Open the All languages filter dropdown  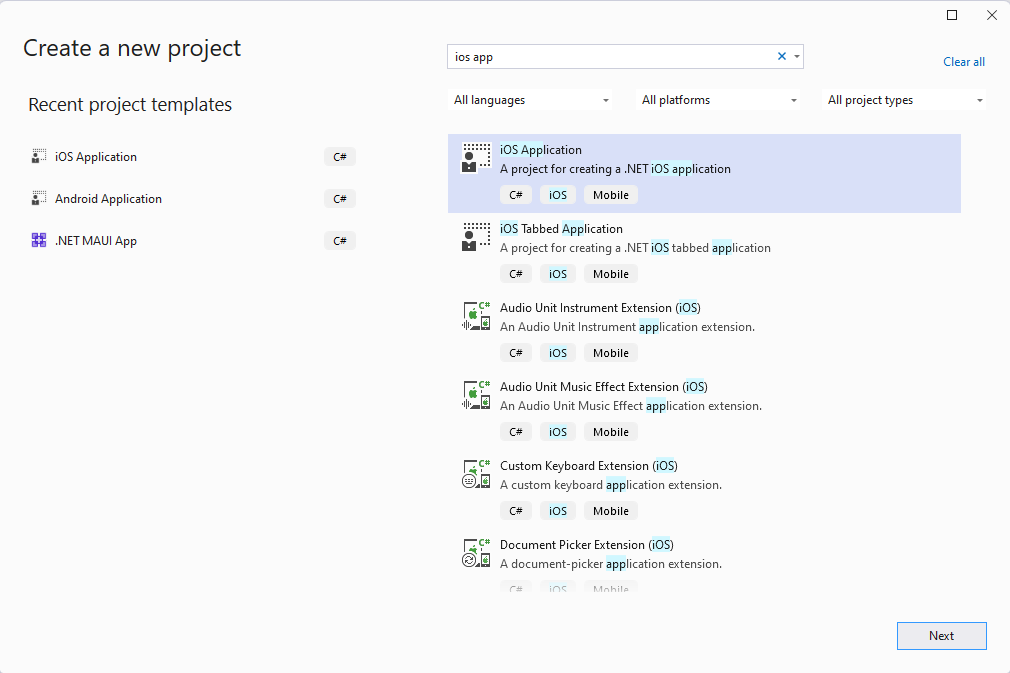530,100
